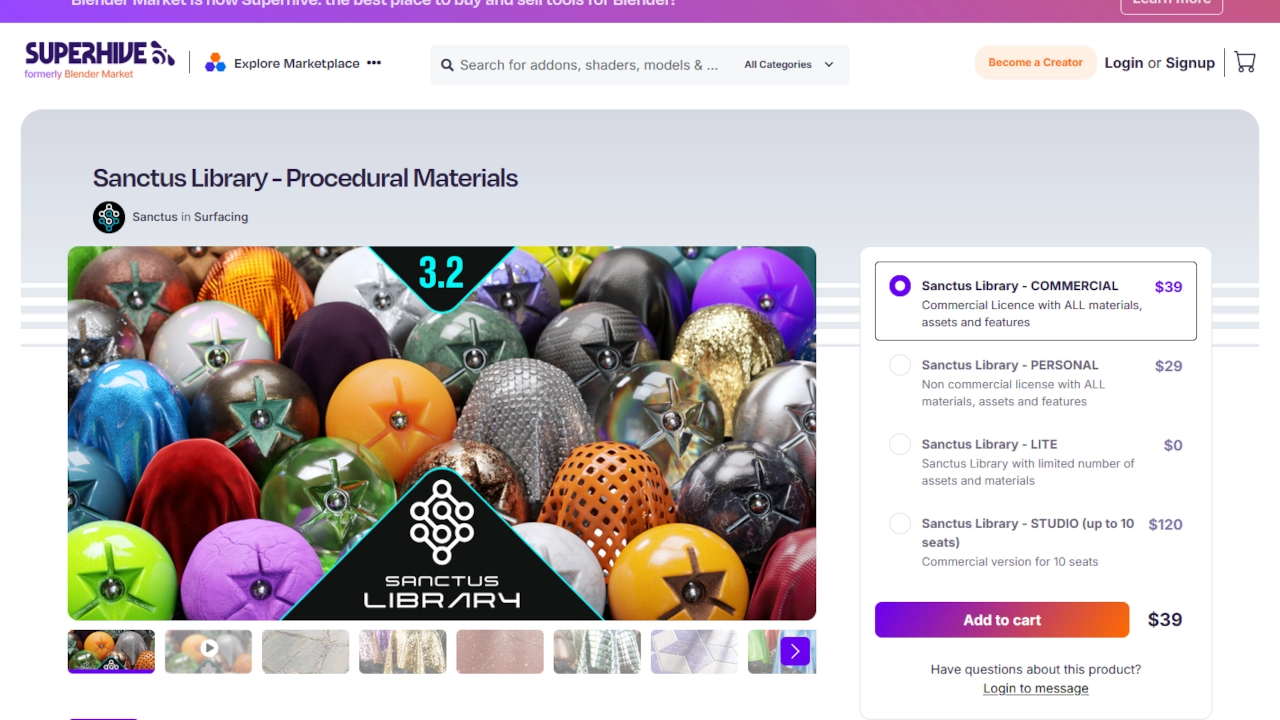The height and width of the screenshot is (720, 1280).
Task: Click the "Sanctus Library - Procedural Materials" title
Action: click(x=305, y=178)
